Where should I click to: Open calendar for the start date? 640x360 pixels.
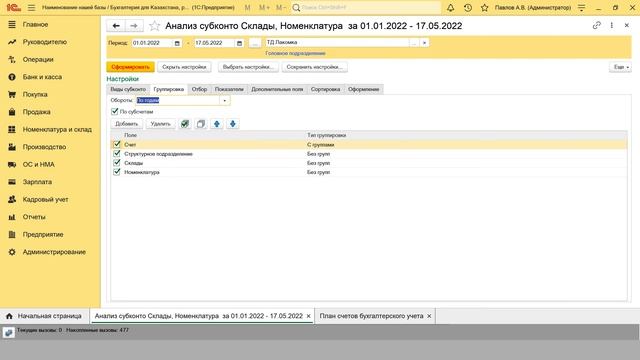coord(177,43)
